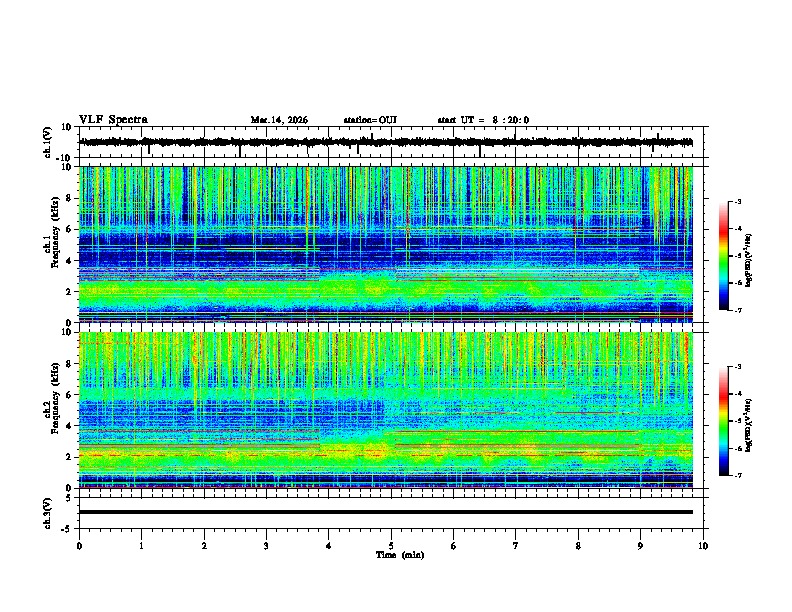
Task: Click inside the ch.1 spectrogram panel
Action: [386, 244]
